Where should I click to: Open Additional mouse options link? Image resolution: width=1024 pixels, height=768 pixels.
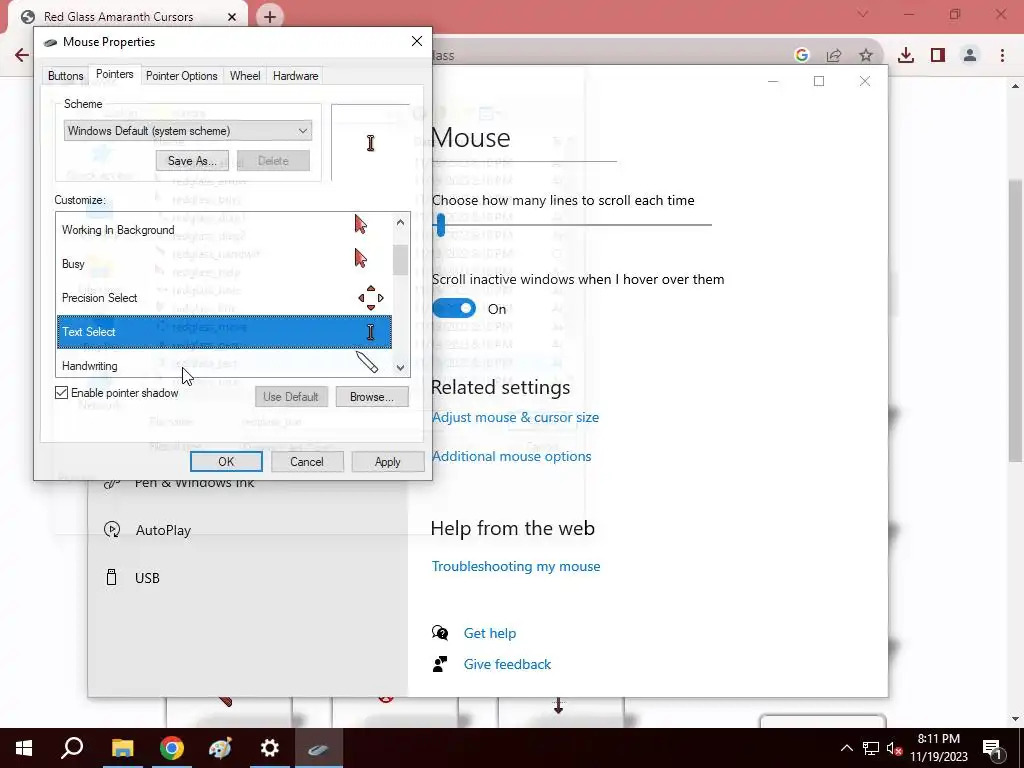(511, 456)
